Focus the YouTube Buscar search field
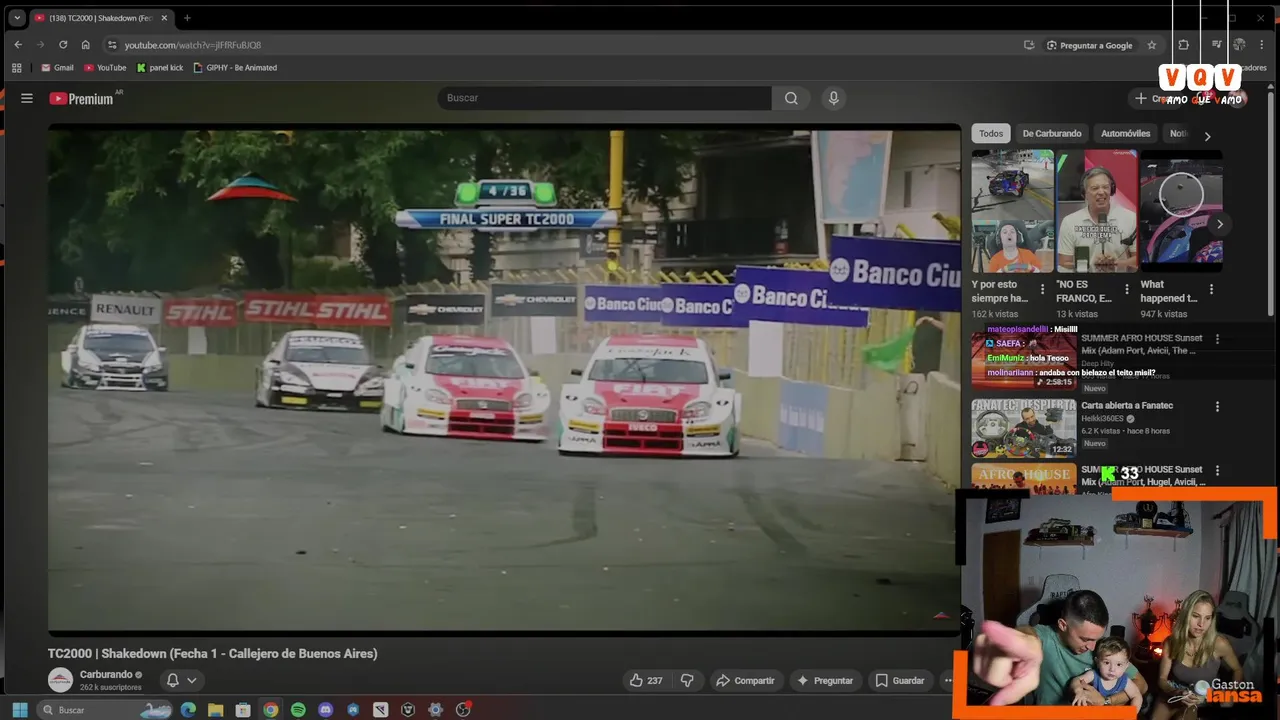Screen dimensions: 1280x720 tap(604, 98)
